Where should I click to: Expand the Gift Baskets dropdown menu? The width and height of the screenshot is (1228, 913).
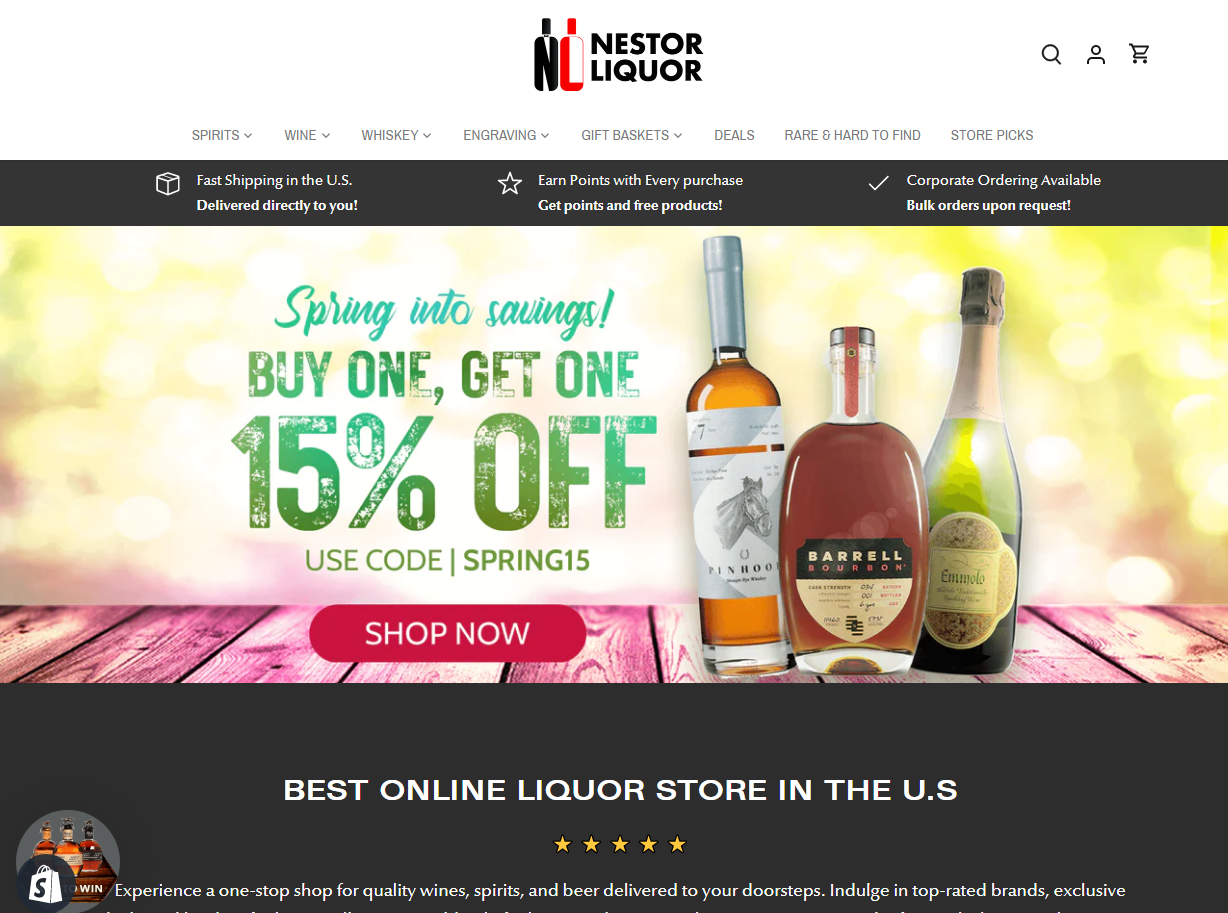tap(632, 135)
